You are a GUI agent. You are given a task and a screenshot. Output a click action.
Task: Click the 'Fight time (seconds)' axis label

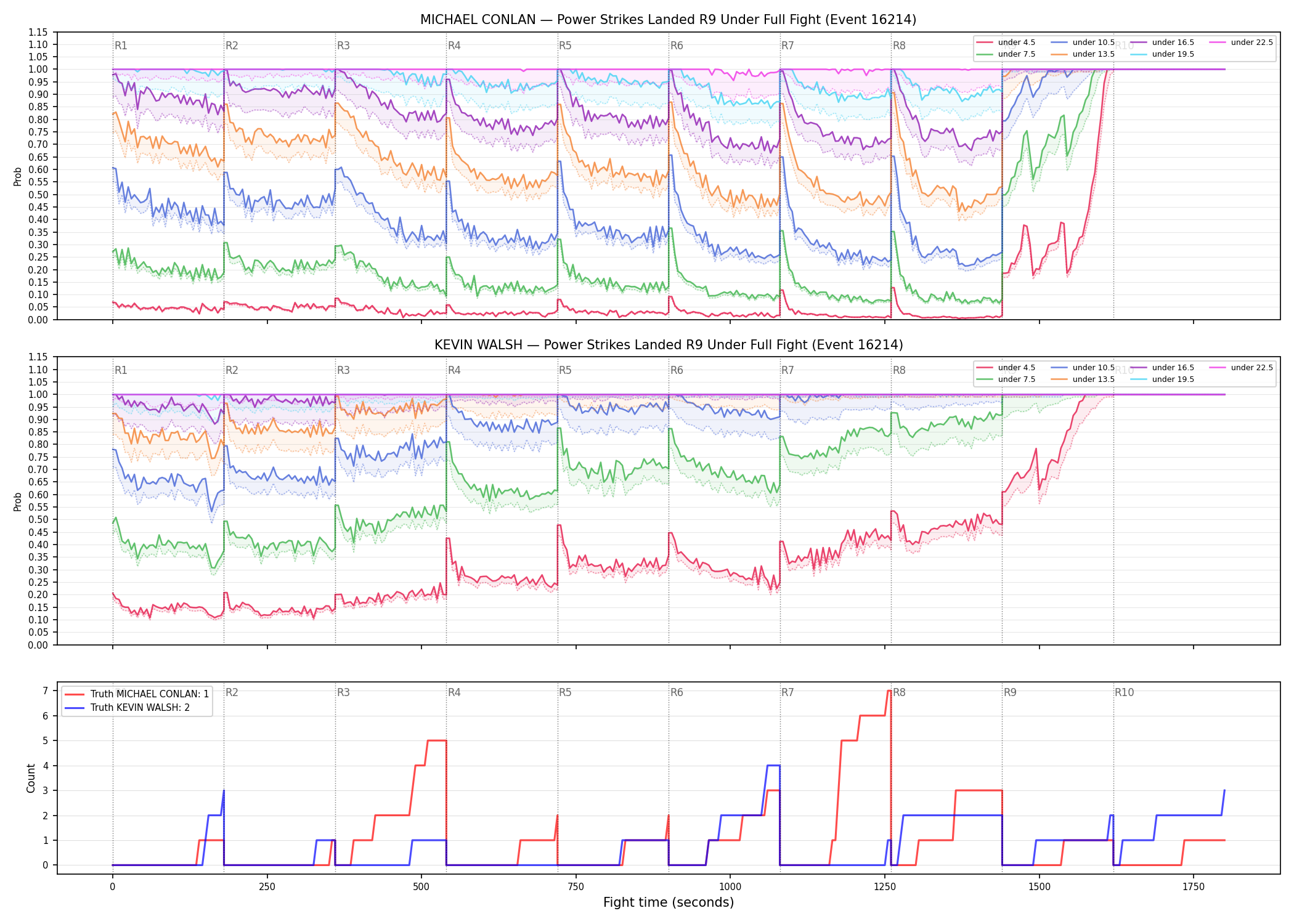point(669,902)
